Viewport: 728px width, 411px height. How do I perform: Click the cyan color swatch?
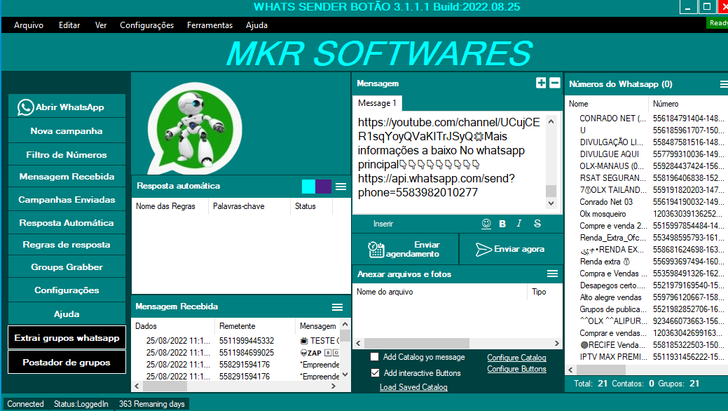pyautogui.click(x=308, y=187)
